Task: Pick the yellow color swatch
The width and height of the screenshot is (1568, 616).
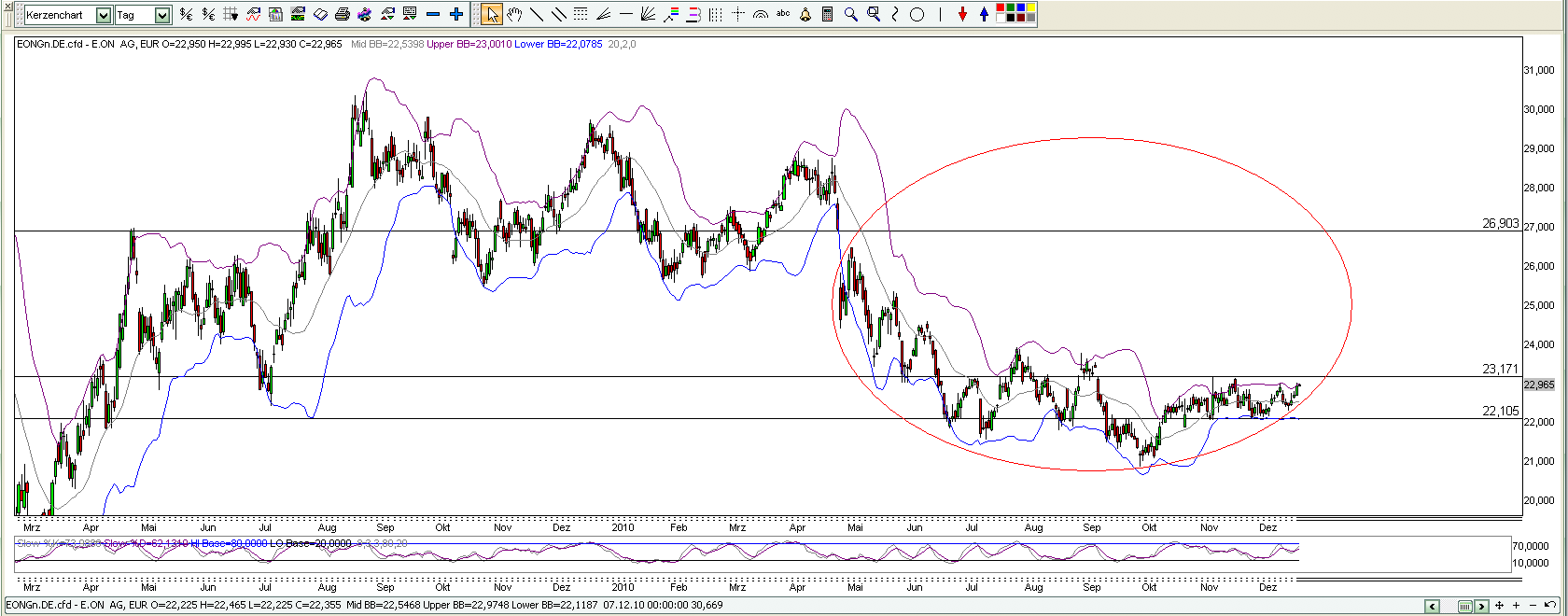Action: tap(1031, 7)
